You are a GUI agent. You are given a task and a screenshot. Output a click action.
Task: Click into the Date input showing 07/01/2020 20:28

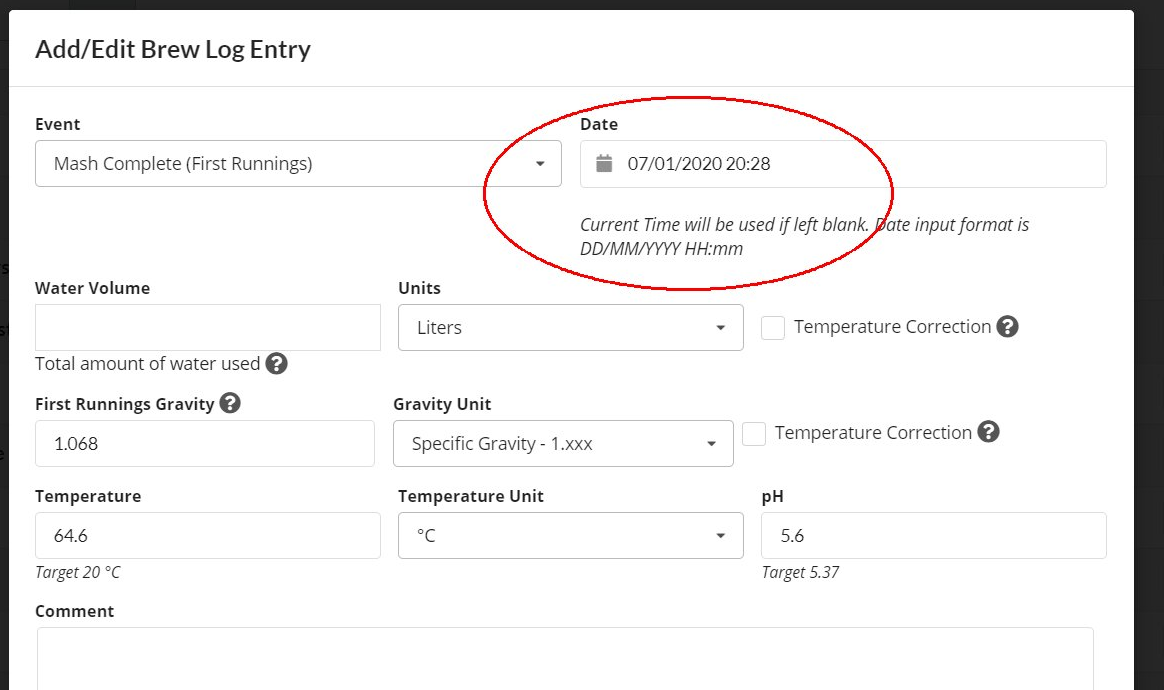coord(850,164)
